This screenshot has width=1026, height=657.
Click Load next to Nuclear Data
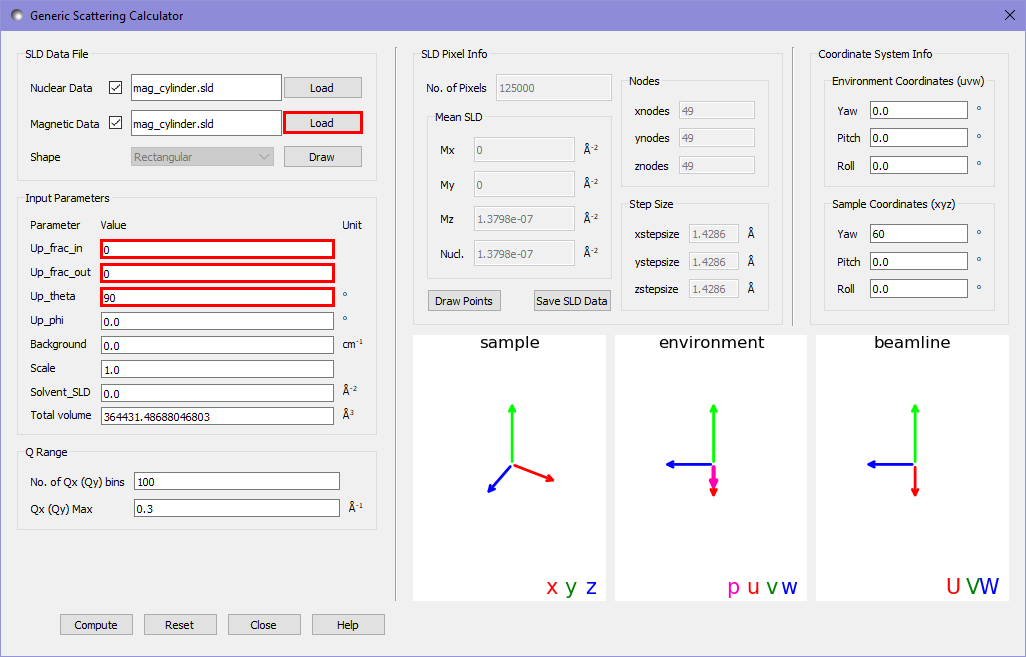click(322, 87)
